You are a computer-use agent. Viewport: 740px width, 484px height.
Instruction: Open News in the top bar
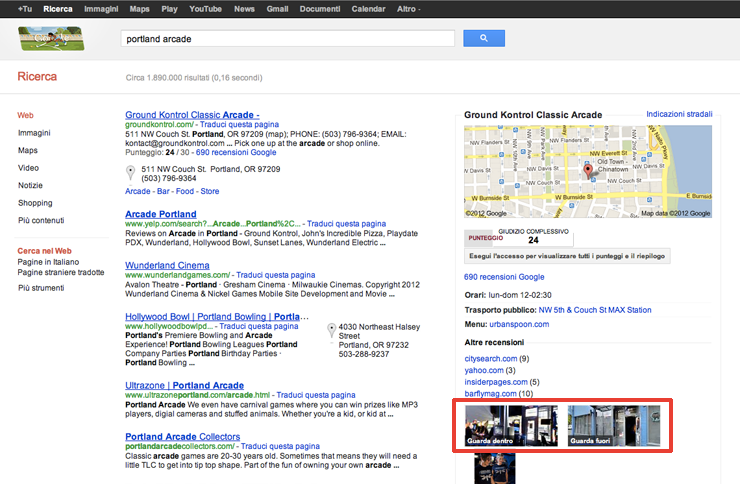(x=244, y=9)
